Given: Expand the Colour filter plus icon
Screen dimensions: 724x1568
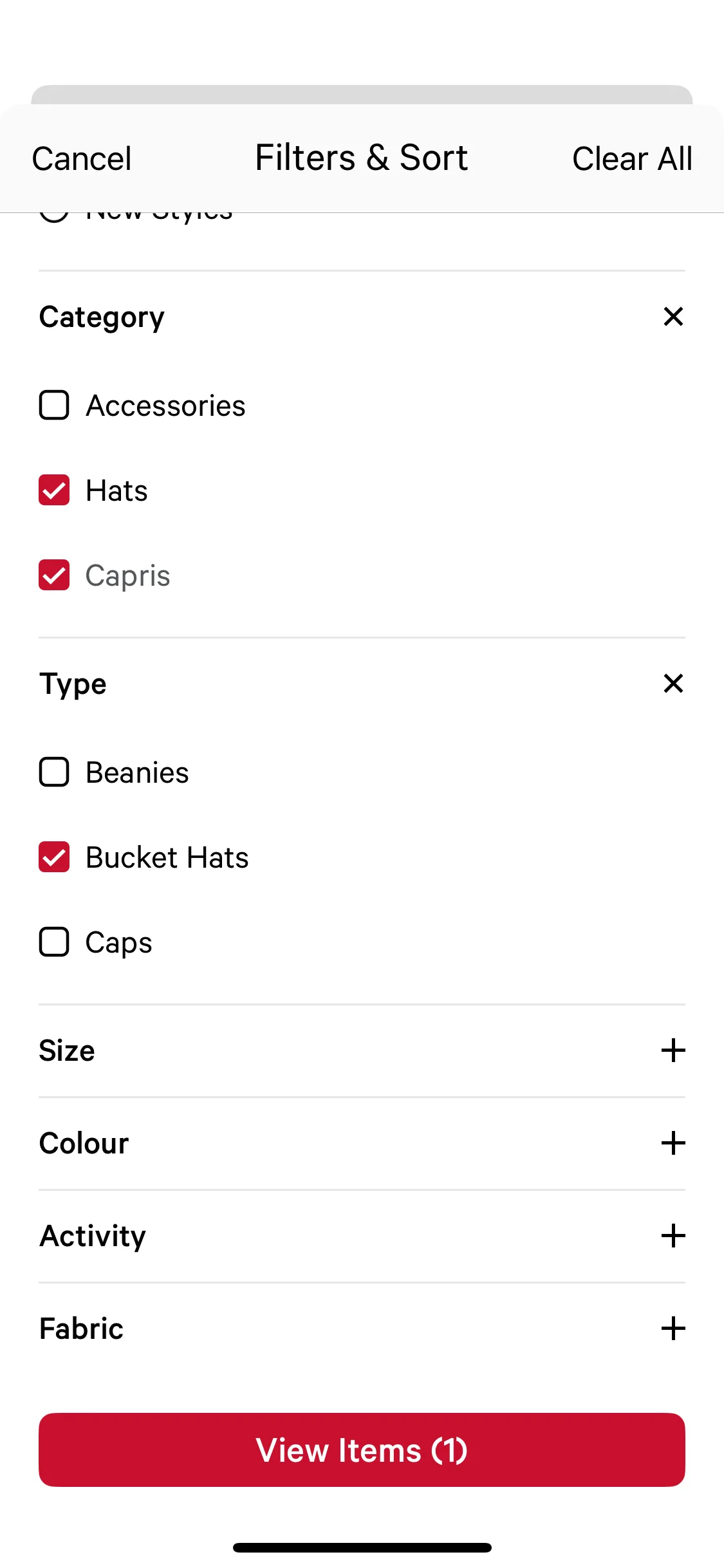Looking at the screenshot, I should 673,1143.
